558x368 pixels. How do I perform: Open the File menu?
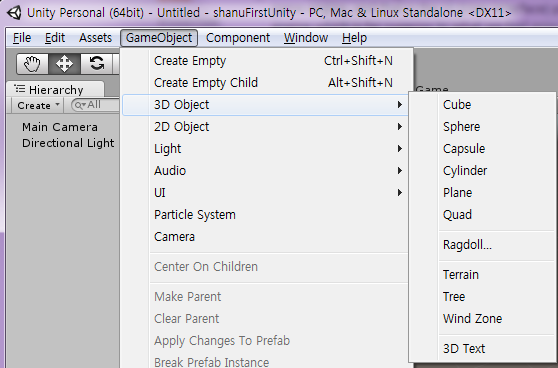pyautogui.click(x=22, y=38)
